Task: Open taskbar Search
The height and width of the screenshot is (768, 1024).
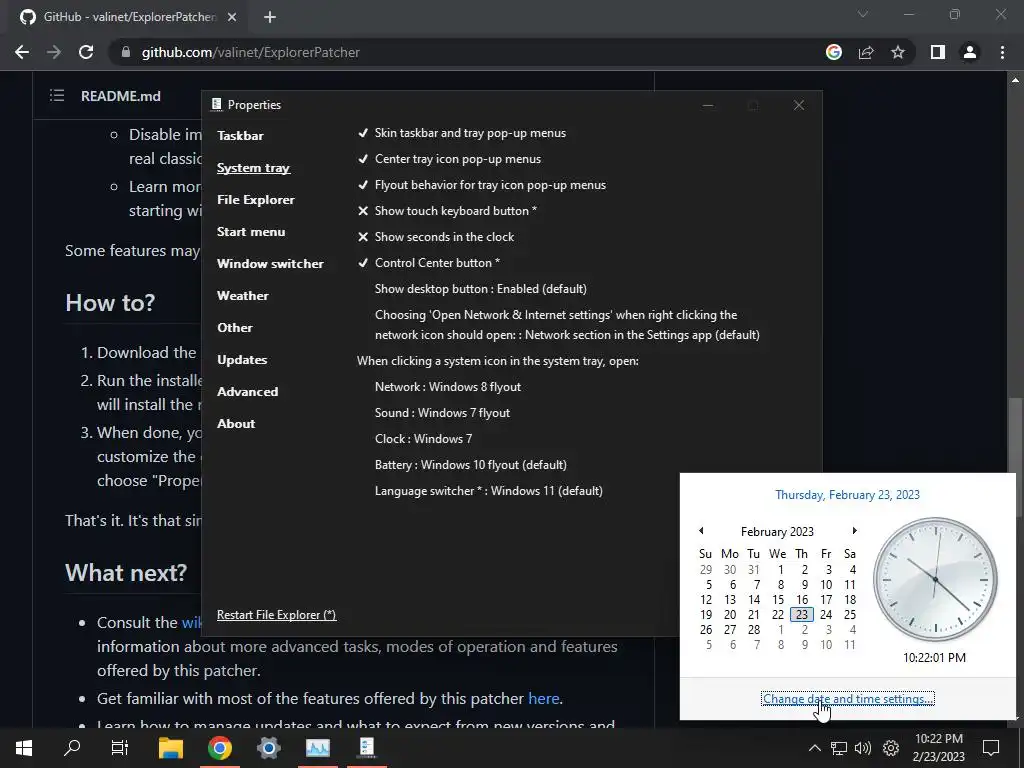Action: coord(72,748)
